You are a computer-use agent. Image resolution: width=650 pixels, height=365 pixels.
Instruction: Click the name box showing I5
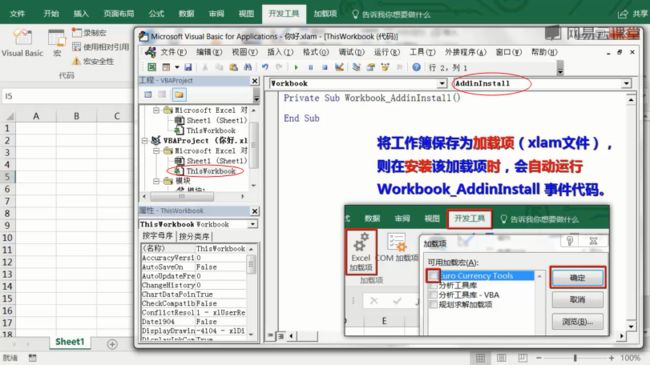click(x=66, y=96)
